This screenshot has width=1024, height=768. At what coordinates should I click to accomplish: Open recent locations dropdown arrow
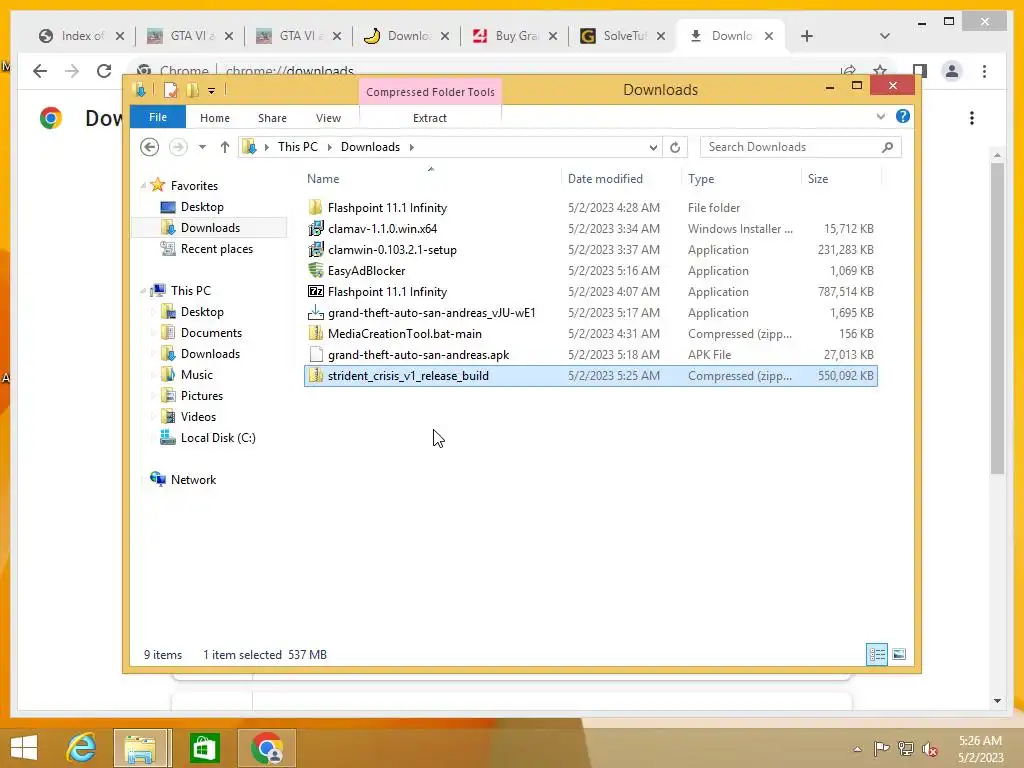click(x=202, y=147)
